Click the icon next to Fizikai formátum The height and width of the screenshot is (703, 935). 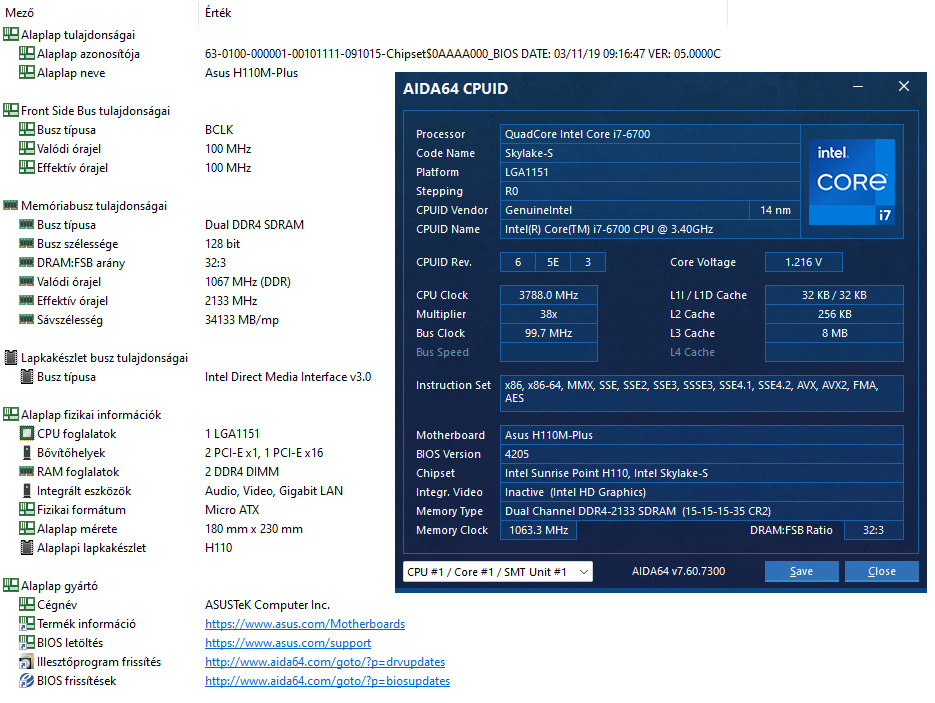(26, 509)
